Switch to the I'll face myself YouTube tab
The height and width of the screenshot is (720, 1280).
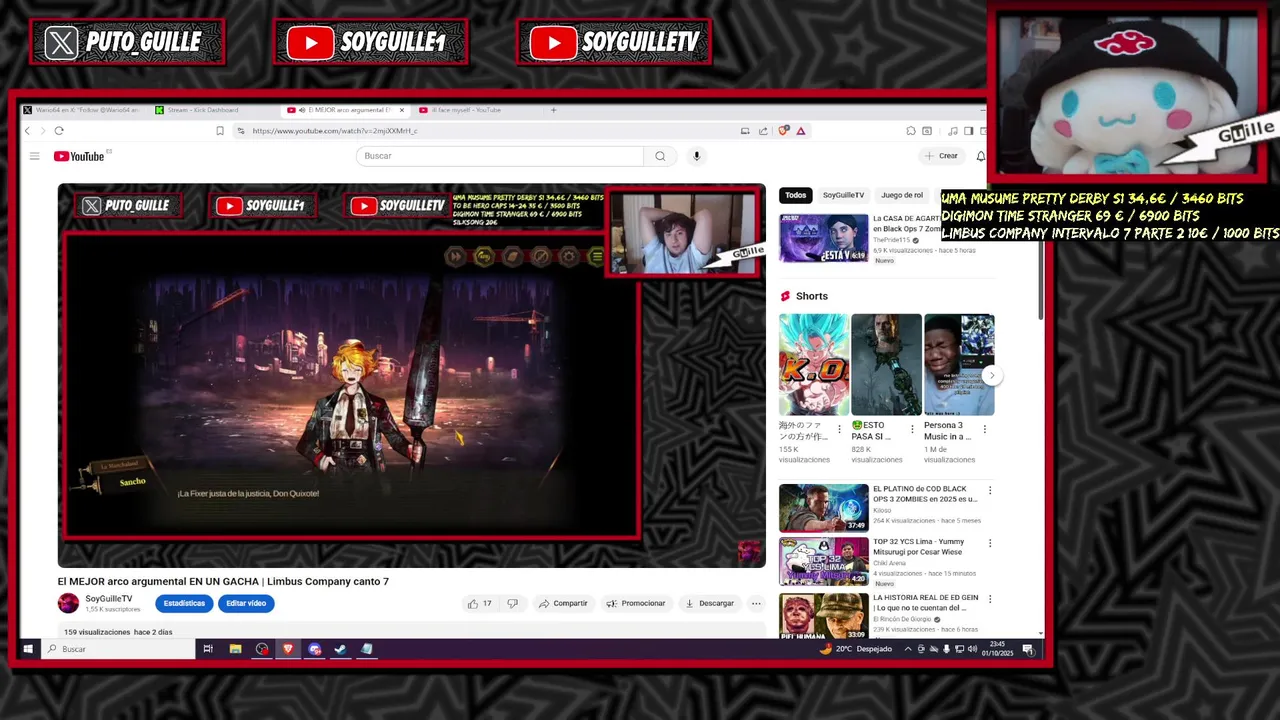pyautogui.click(x=466, y=110)
